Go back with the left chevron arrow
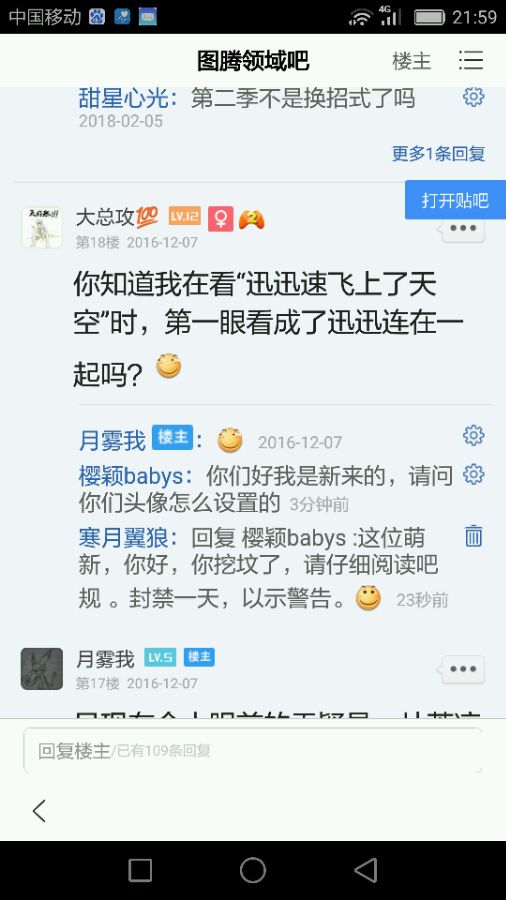Screen dimensions: 506x900 pyautogui.click(x=39, y=810)
